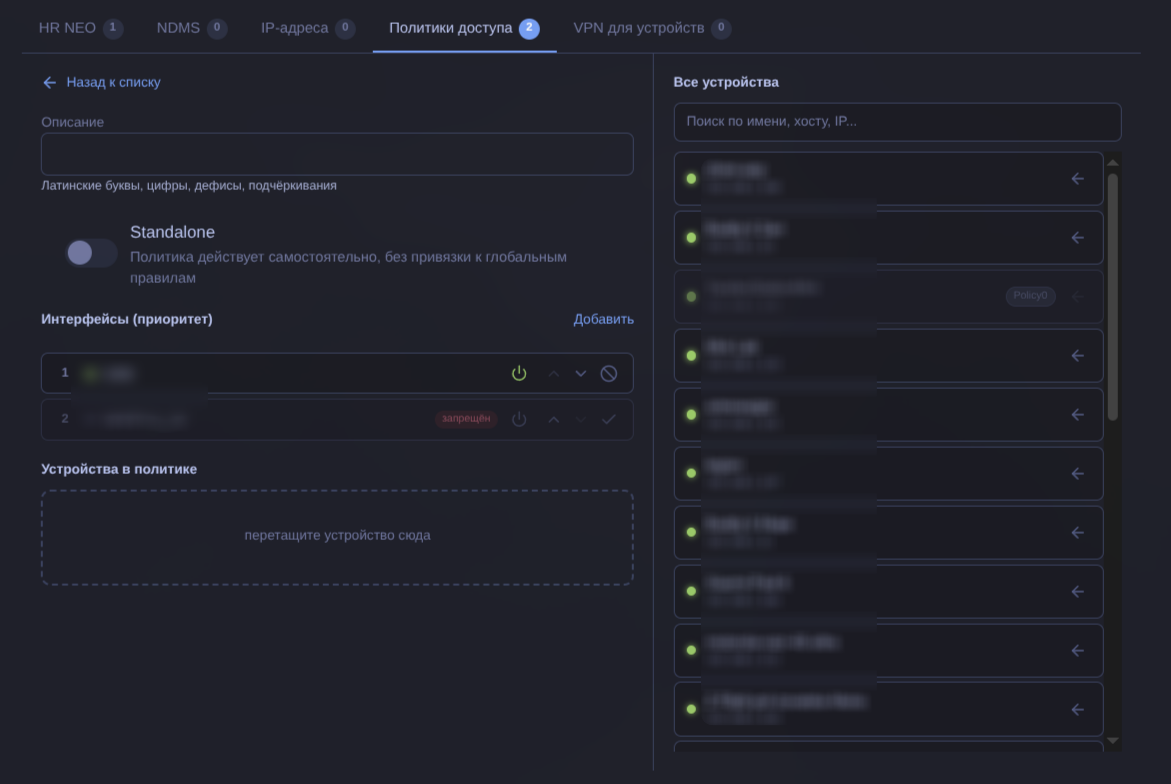This screenshot has width=1171, height=784.
Task: Click the device search field
Action: coord(897,122)
